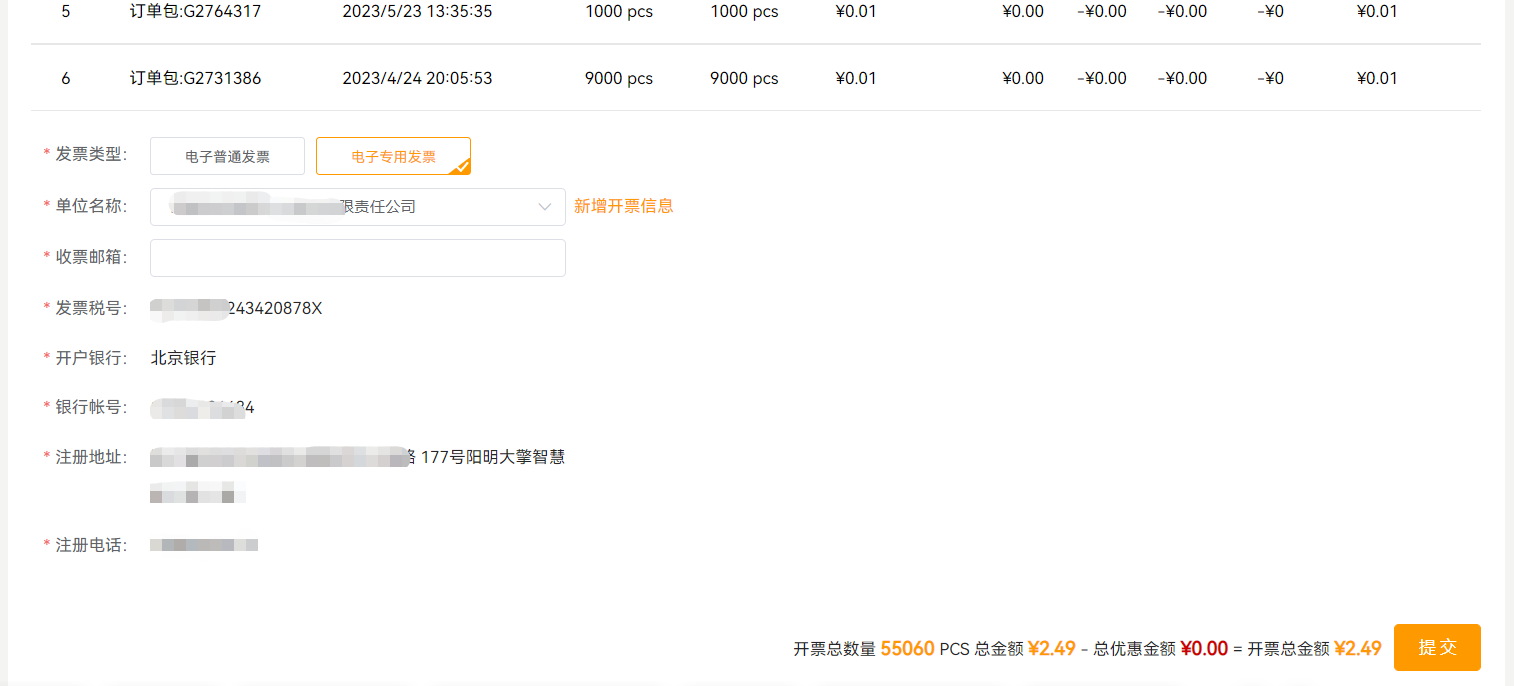
Task: Select order package G2731386 in row 6
Action: 195,78
